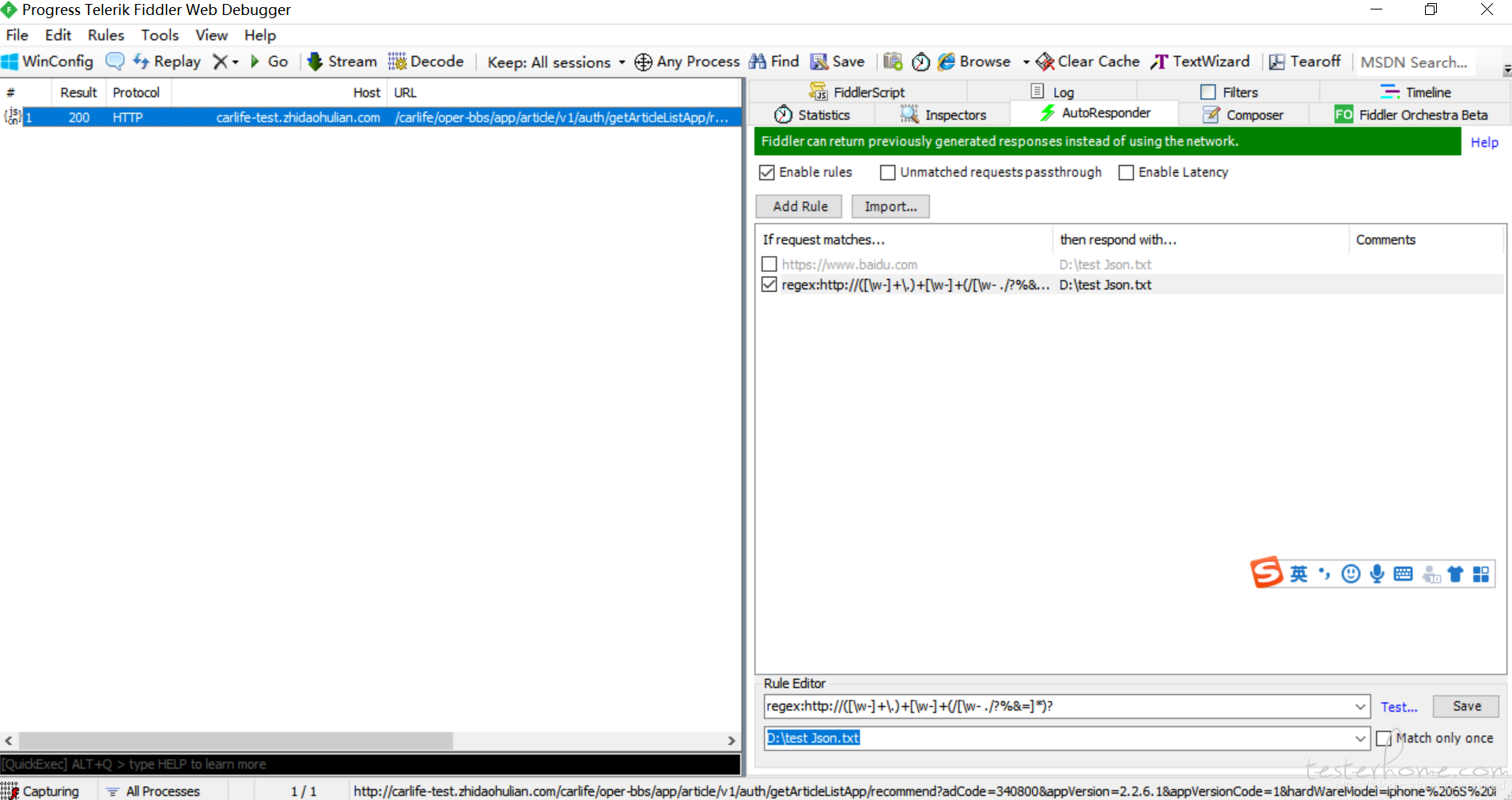Image resolution: width=1512 pixels, height=800 pixels.
Task: Open Sogou toolbox grid icon
Action: 1481,574
